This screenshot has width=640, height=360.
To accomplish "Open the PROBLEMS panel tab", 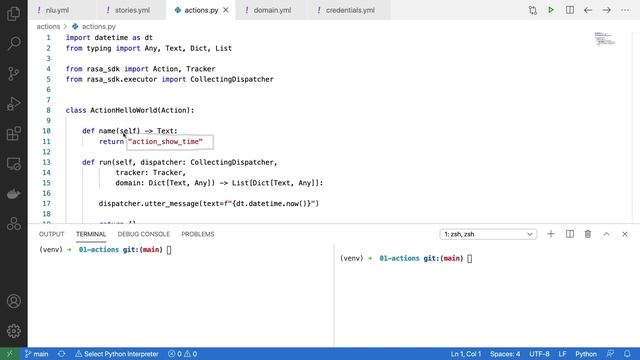I will [198, 234].
